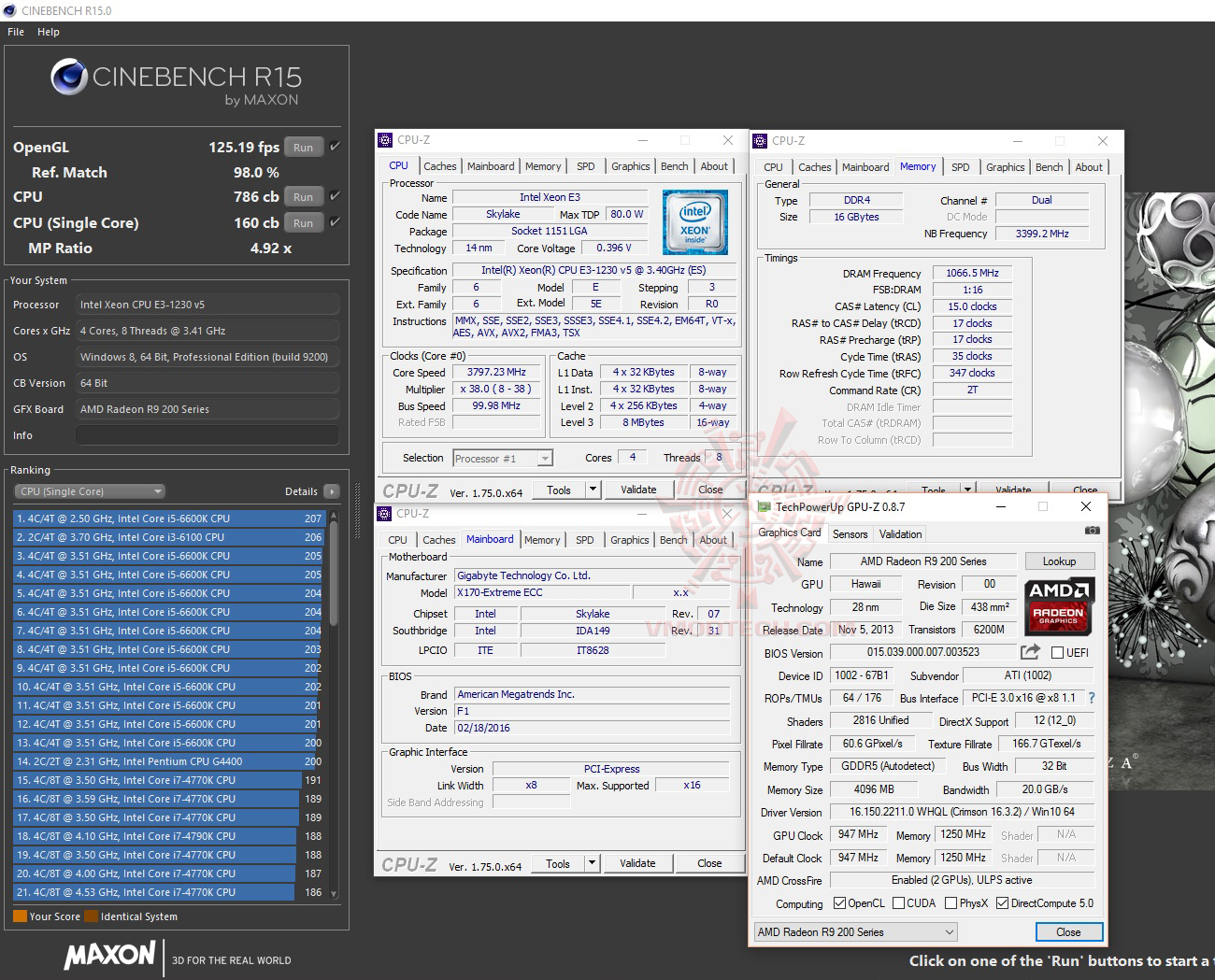Click the Cinebench R15 sphere logo

69,77
